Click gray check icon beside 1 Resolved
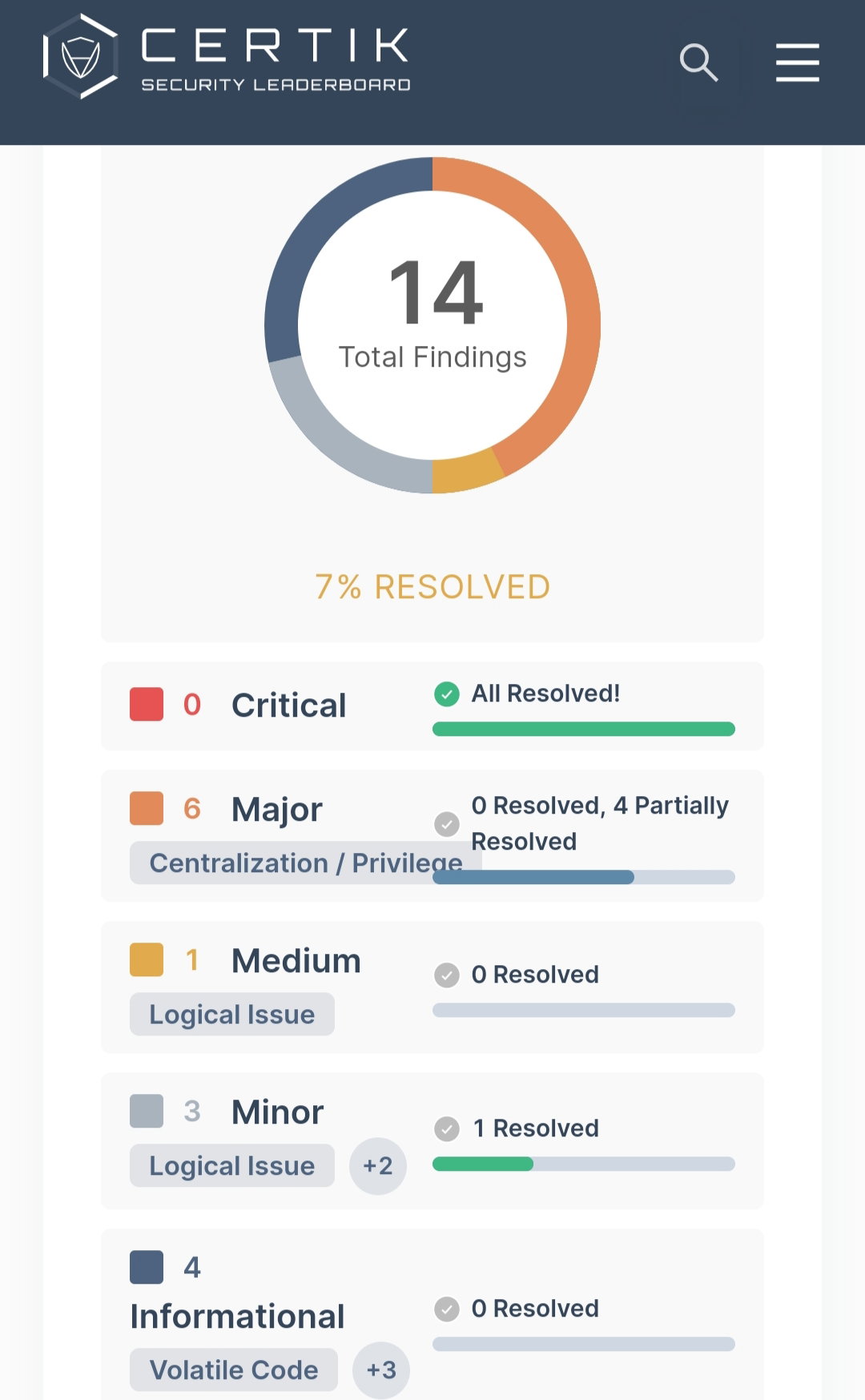This screenshot has height=1400, width=865. 447,1128
